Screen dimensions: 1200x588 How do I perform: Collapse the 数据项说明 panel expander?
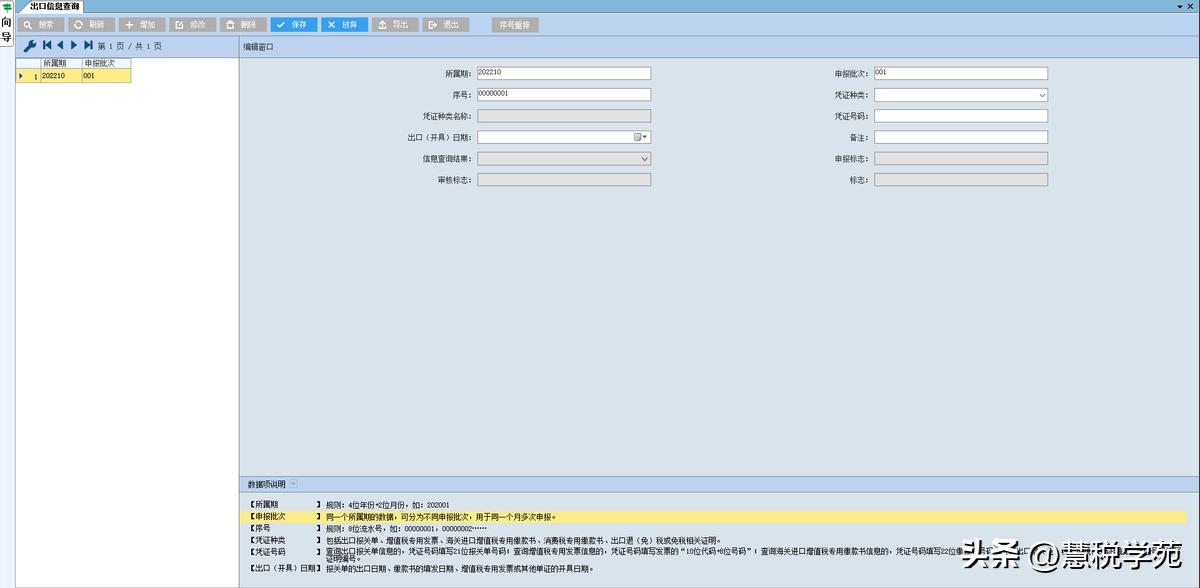tap(293, 484)
